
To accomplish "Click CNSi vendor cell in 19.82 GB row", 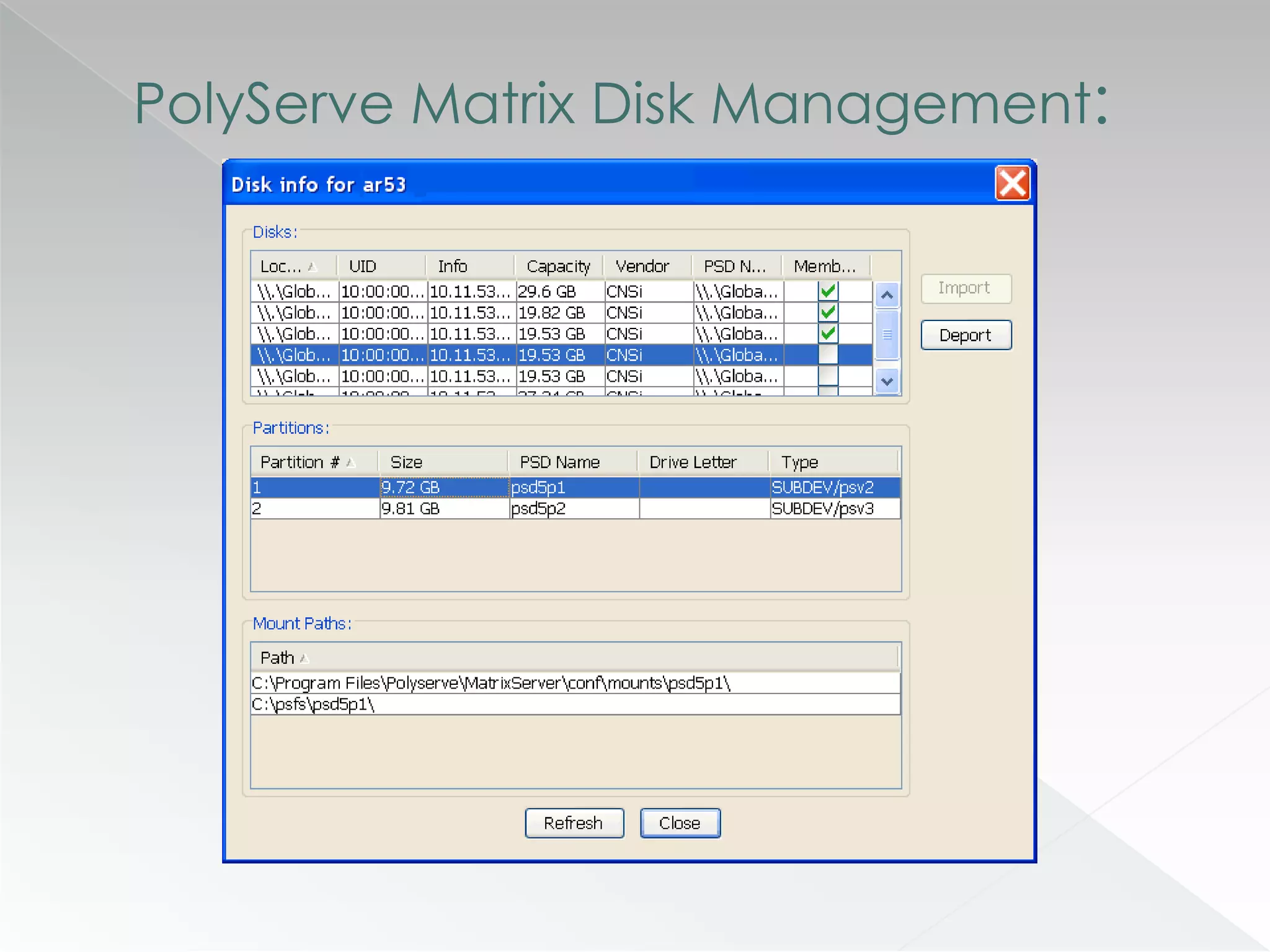I will pos(649,312).
